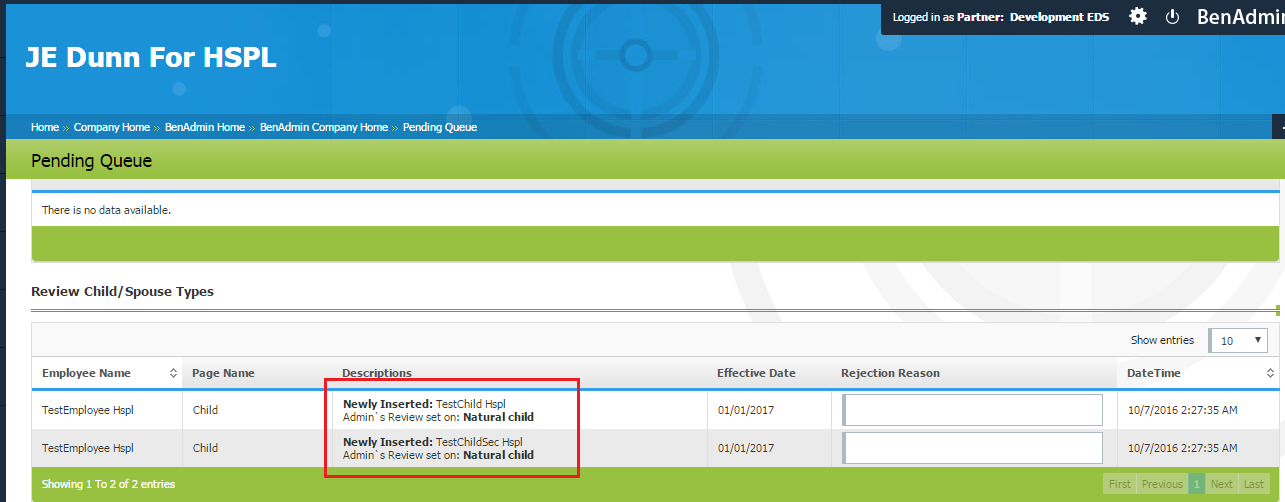Click rejection reason field for TestChildSec Hspl row
1285x502 pixels.
[x=972, y=448]
